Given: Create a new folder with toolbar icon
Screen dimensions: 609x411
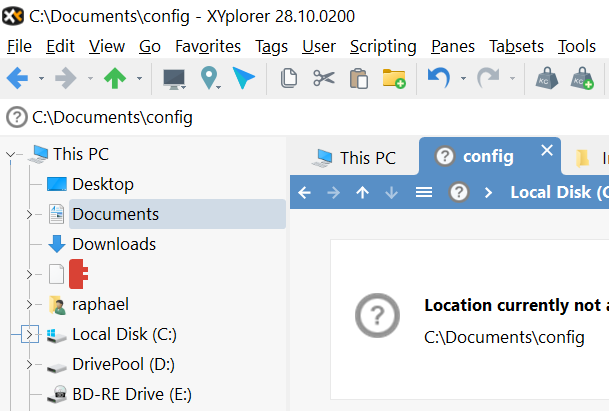Looking at the screenshot, I should (393, 78).
